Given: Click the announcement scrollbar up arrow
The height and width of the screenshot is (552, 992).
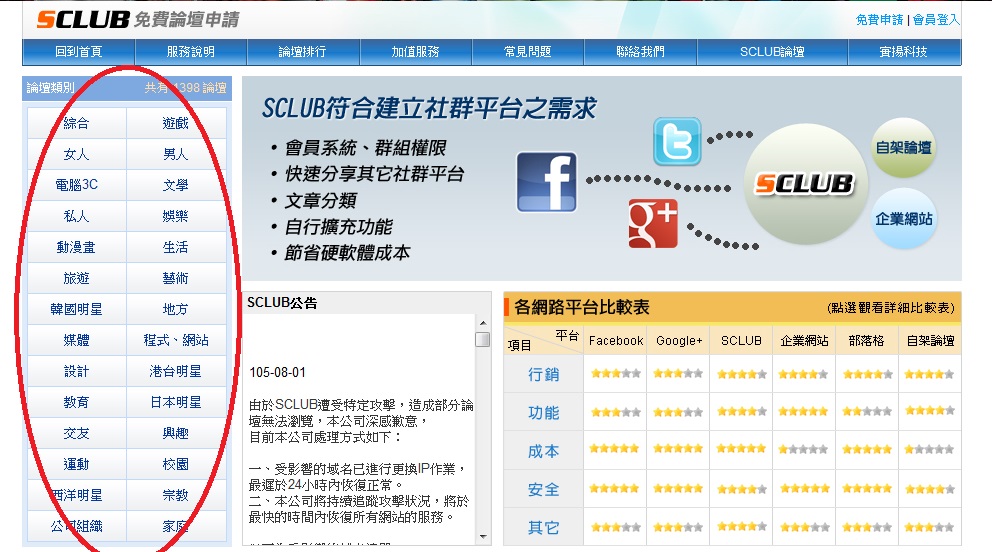Looking at the screenshot, I should 483,322.
